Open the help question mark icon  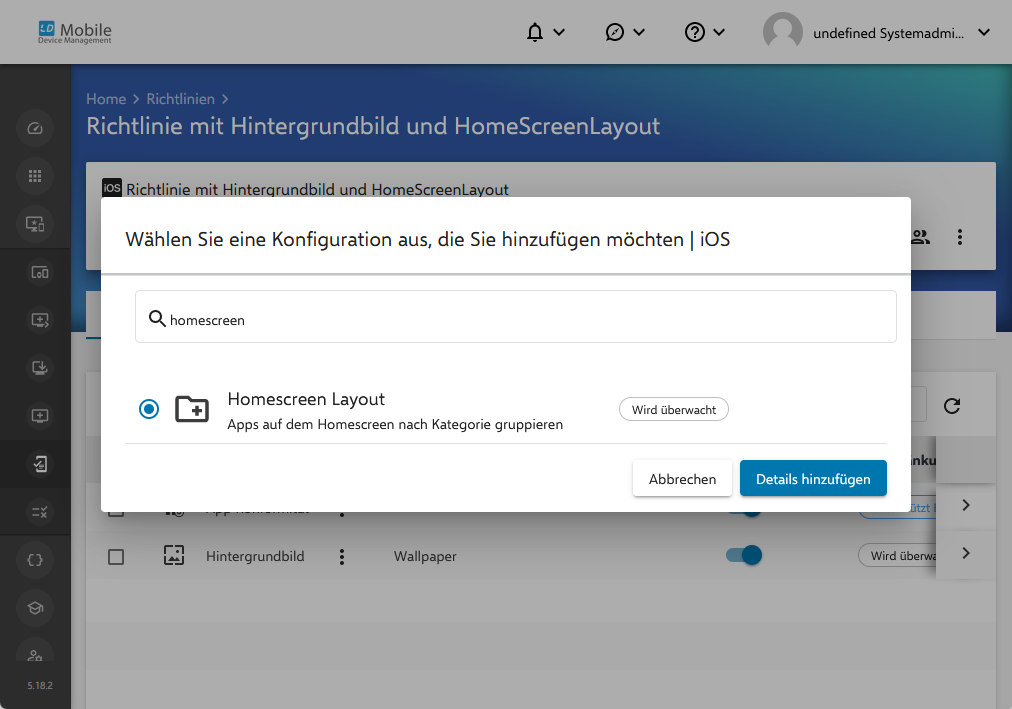coord(694,32)
